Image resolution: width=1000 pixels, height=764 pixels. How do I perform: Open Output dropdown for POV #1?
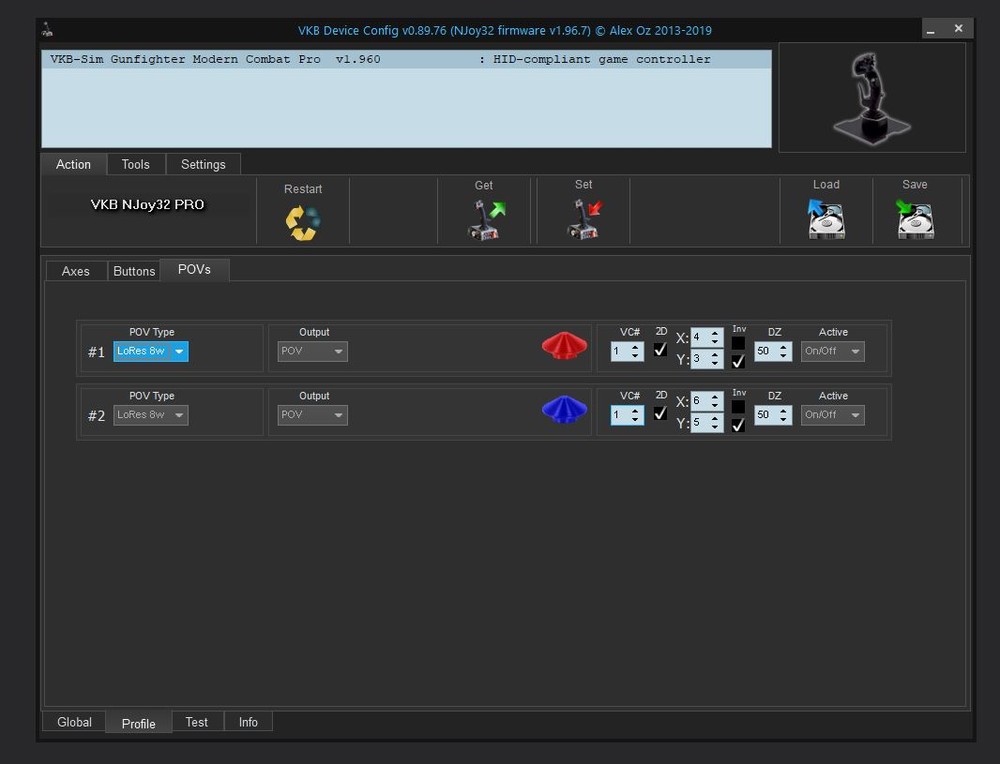pyautogui.click(x=312, y=351)
